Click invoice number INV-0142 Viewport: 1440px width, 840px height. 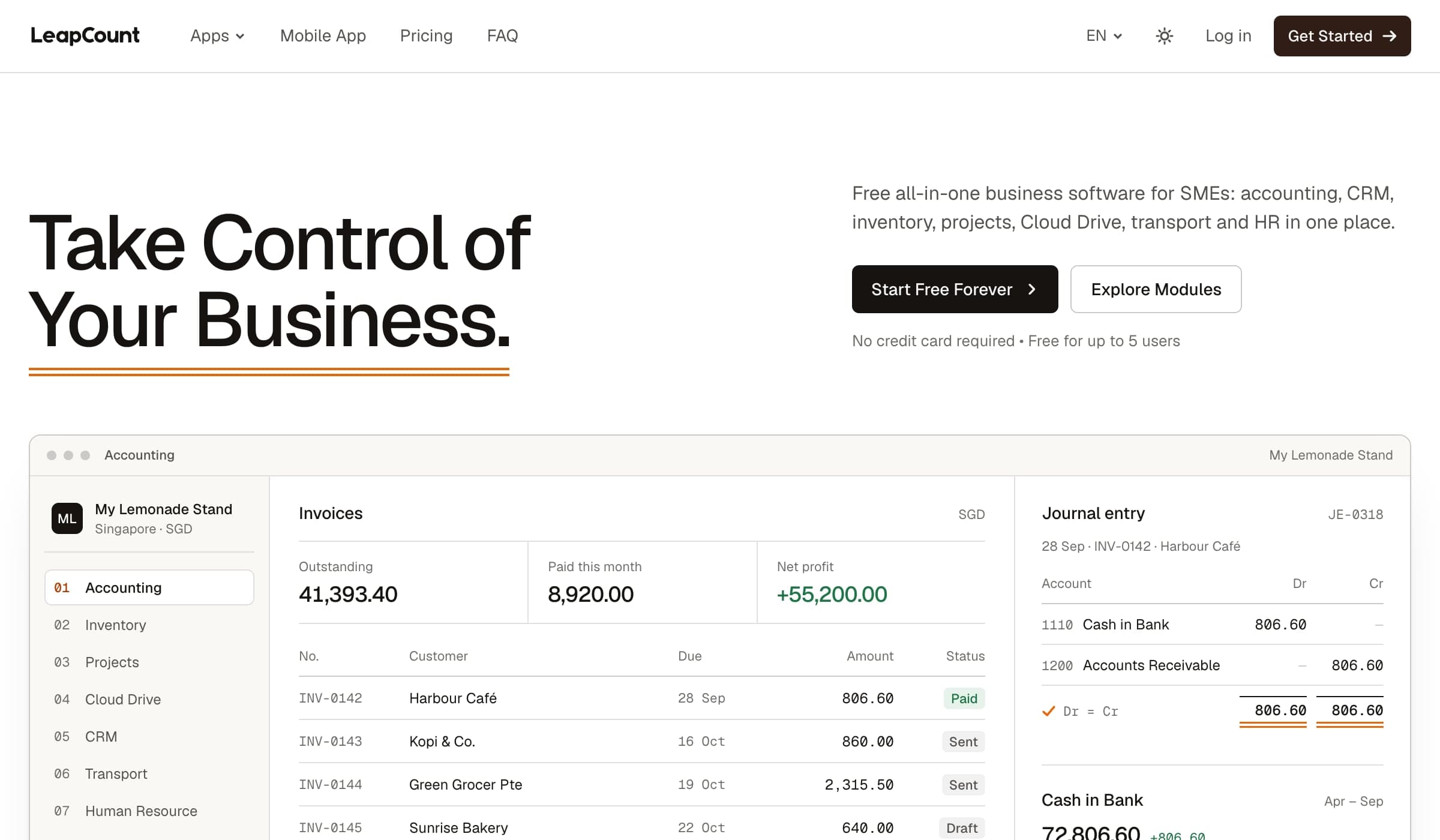pyautogui.click(x=331, y=698)
